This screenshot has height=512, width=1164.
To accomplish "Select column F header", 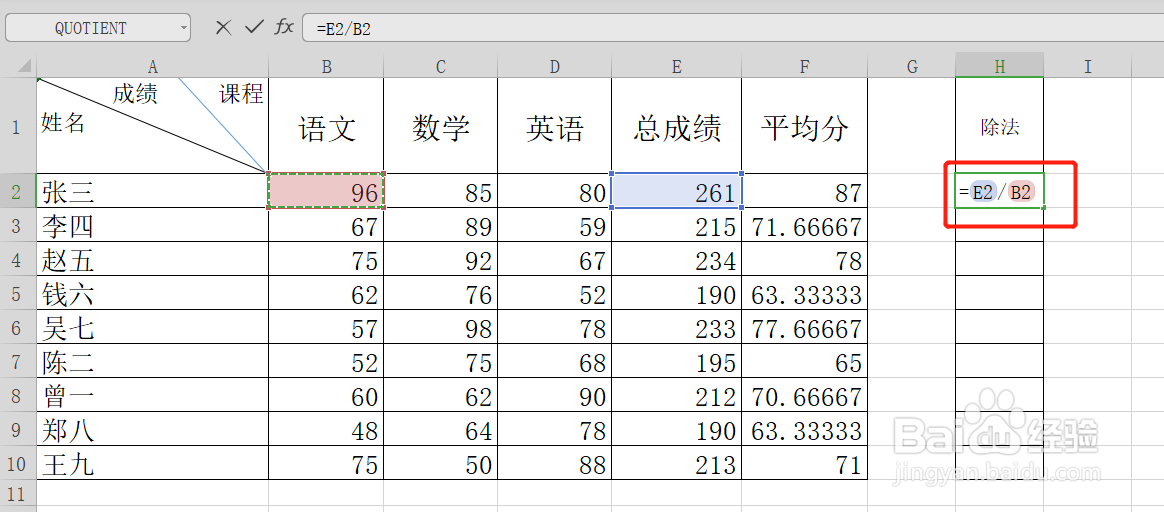I will pyautogui.click(x=805, y=67).
